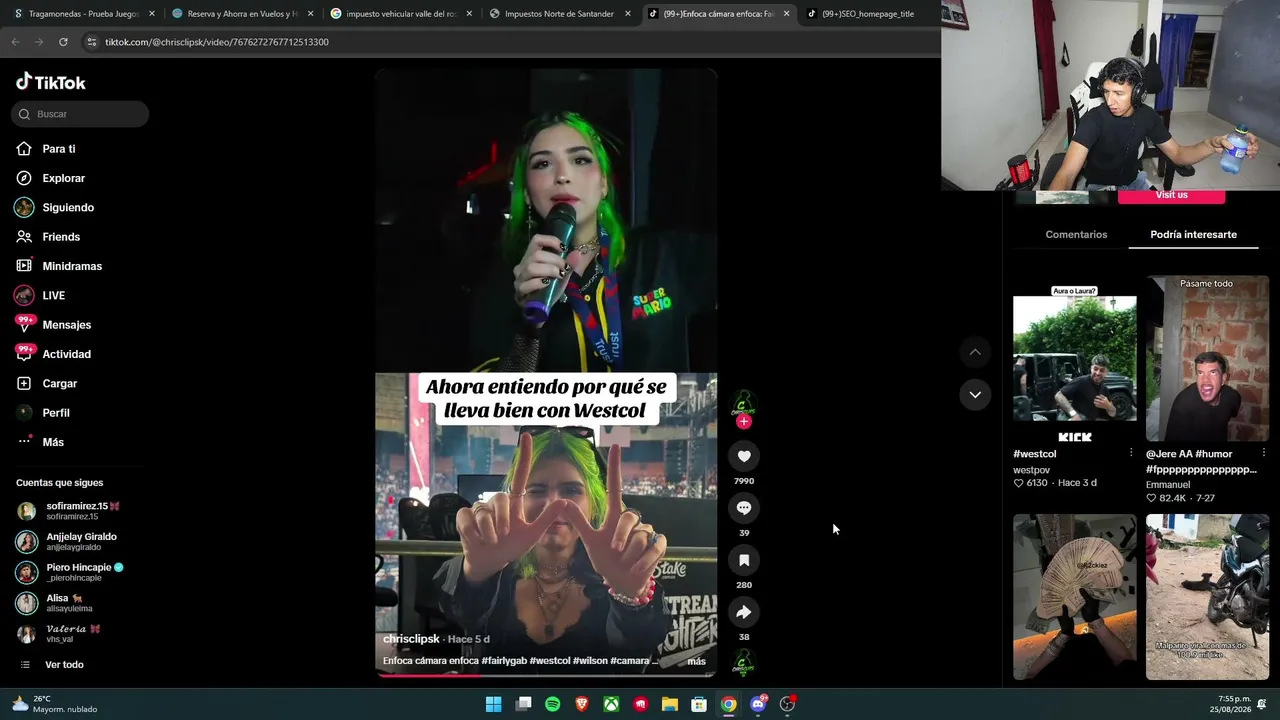The height and width of the screenshot is (720, 1280).
Task: Switch to the impuesto vehicular valle tab
Action: pyautogui.click(x=401, y=14)
